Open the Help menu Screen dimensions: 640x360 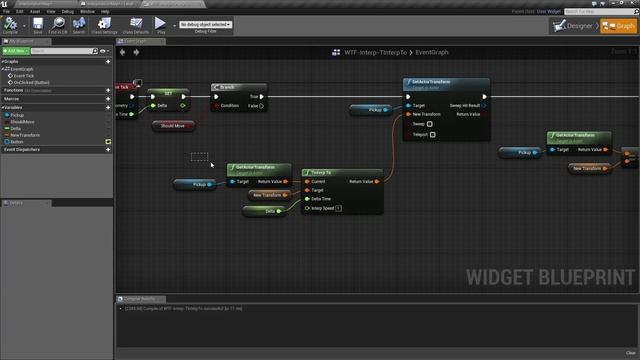point(105,11)
